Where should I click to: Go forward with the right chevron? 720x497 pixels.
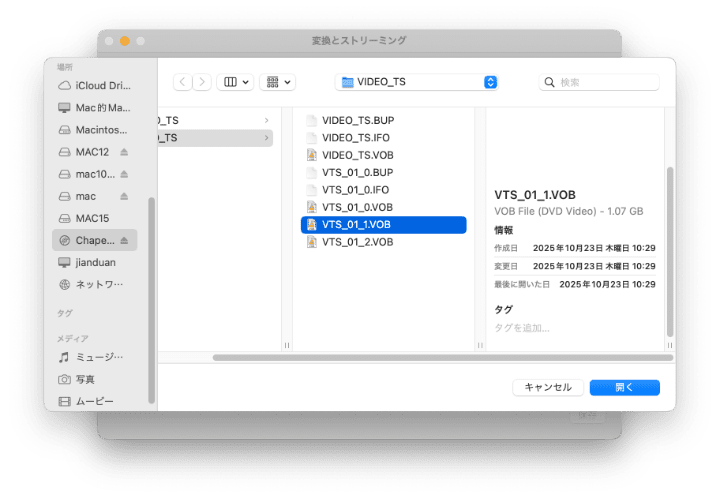(202, 82)
